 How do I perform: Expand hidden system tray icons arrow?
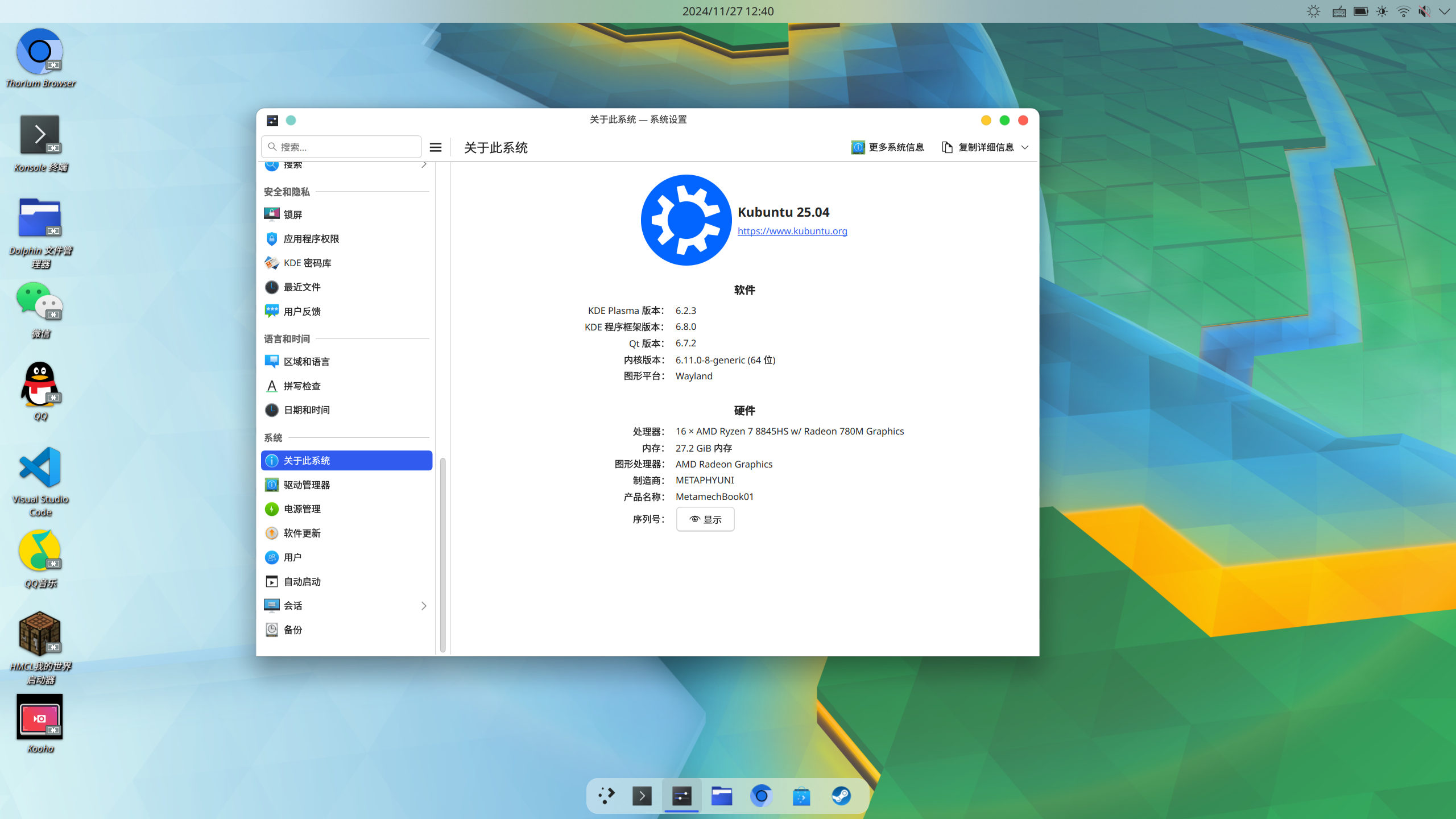1445,11
